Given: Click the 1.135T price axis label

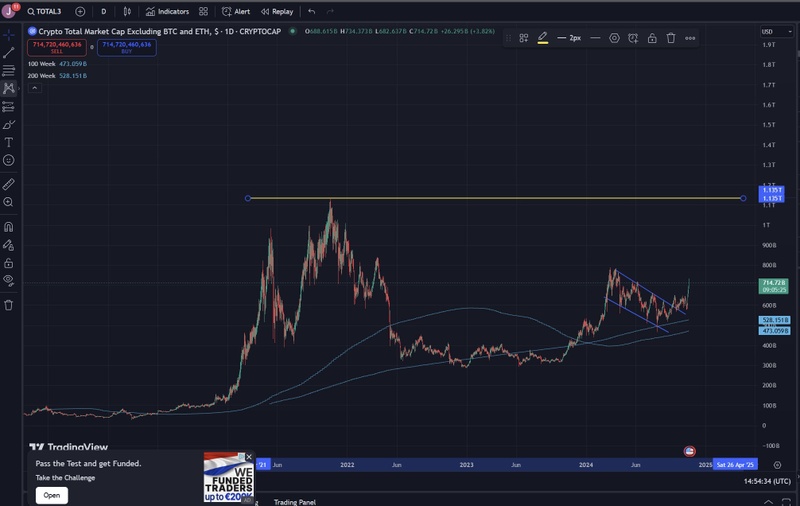Looking at the screenshot, I should click(x=772, y=194).
